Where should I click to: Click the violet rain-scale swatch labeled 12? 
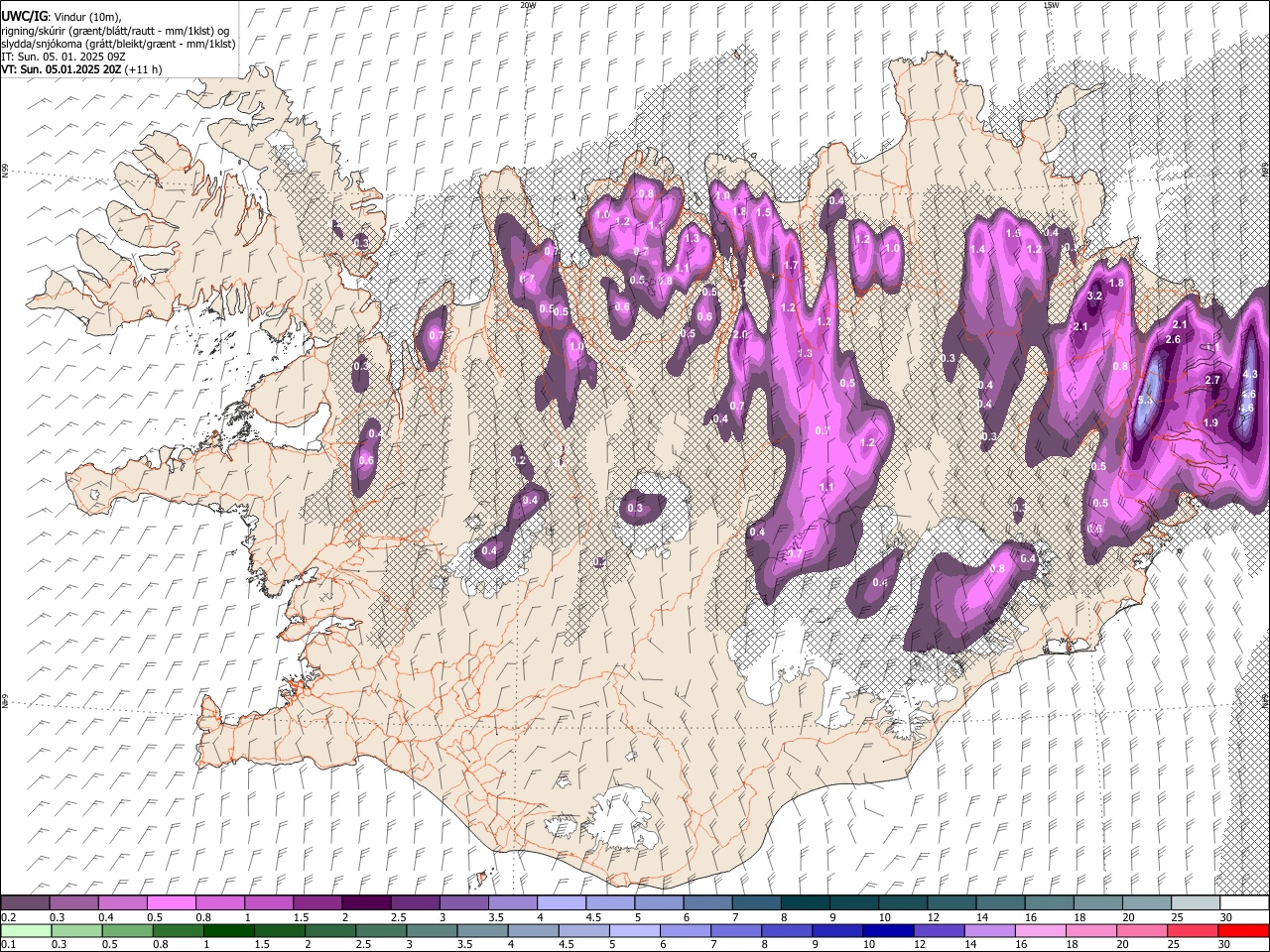(x=939, y=930)
